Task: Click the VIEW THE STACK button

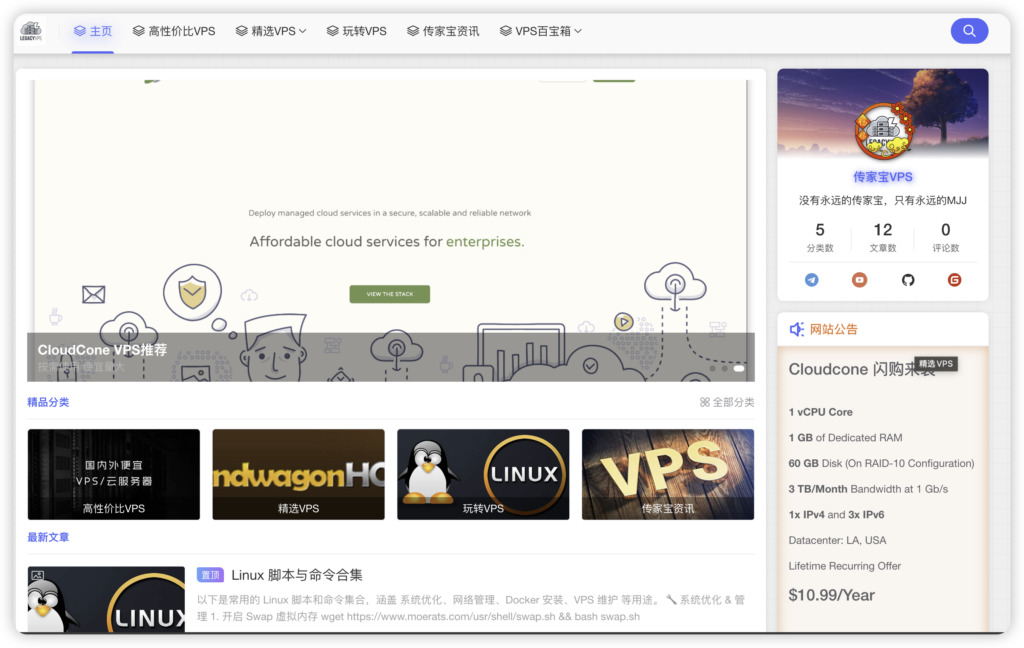Action: 390,294
